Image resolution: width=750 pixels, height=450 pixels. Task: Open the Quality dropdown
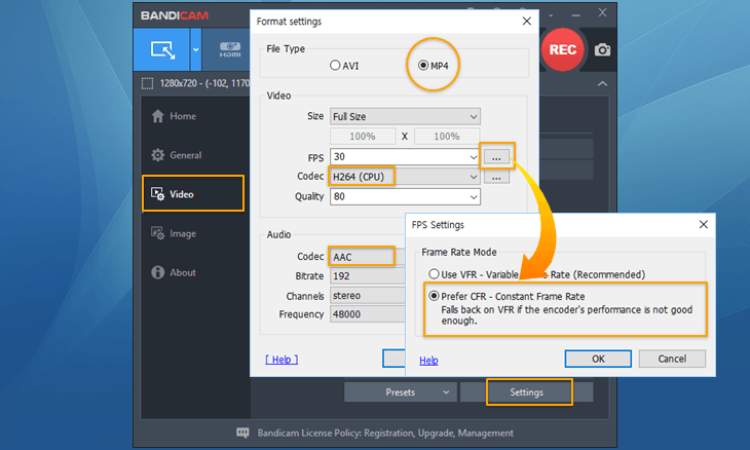pyautogui.click(x=405, y=197)
